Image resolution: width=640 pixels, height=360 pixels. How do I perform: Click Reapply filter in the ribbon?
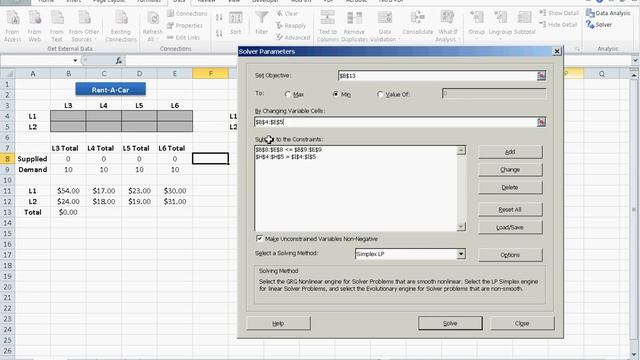pos(291,25)
